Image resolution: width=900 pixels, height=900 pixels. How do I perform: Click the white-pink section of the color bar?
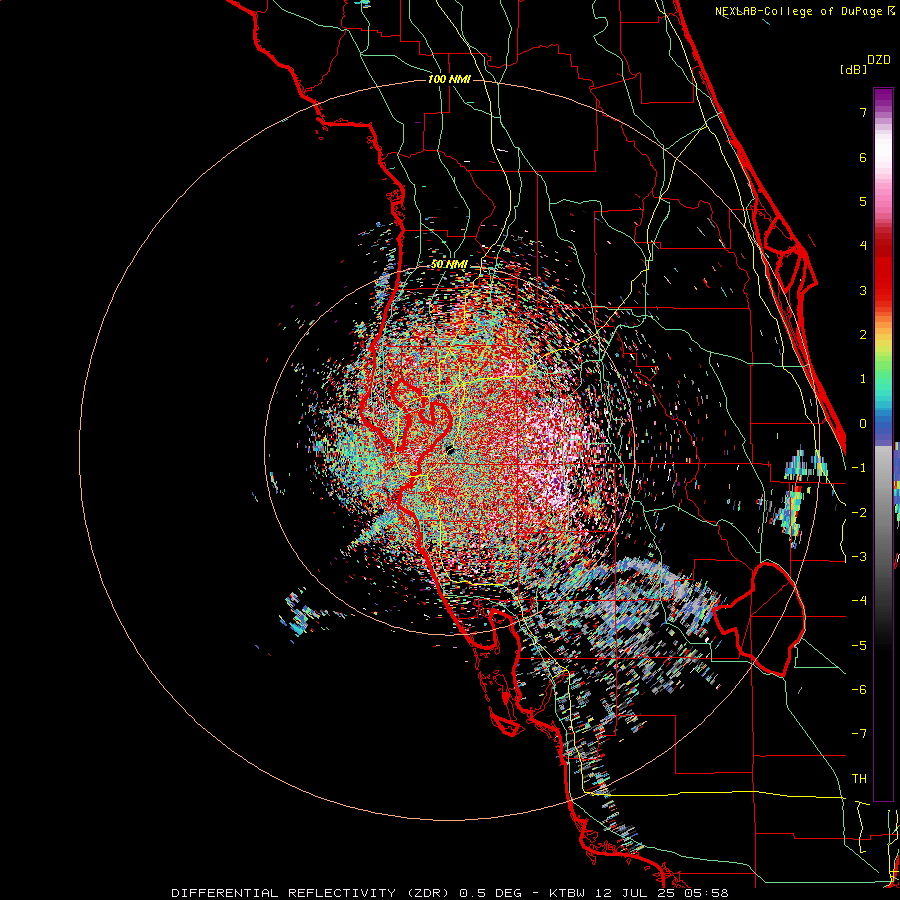point(883,164)
